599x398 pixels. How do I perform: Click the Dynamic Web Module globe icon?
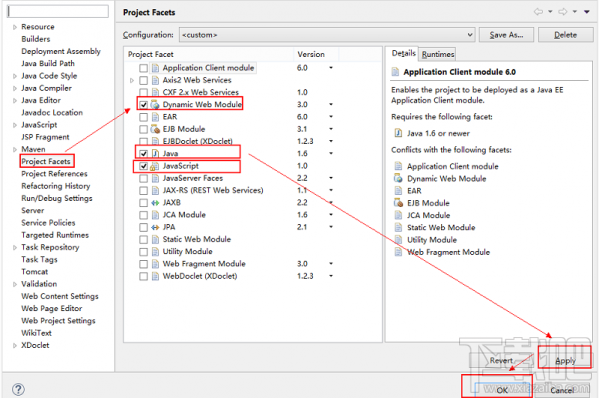155,104
